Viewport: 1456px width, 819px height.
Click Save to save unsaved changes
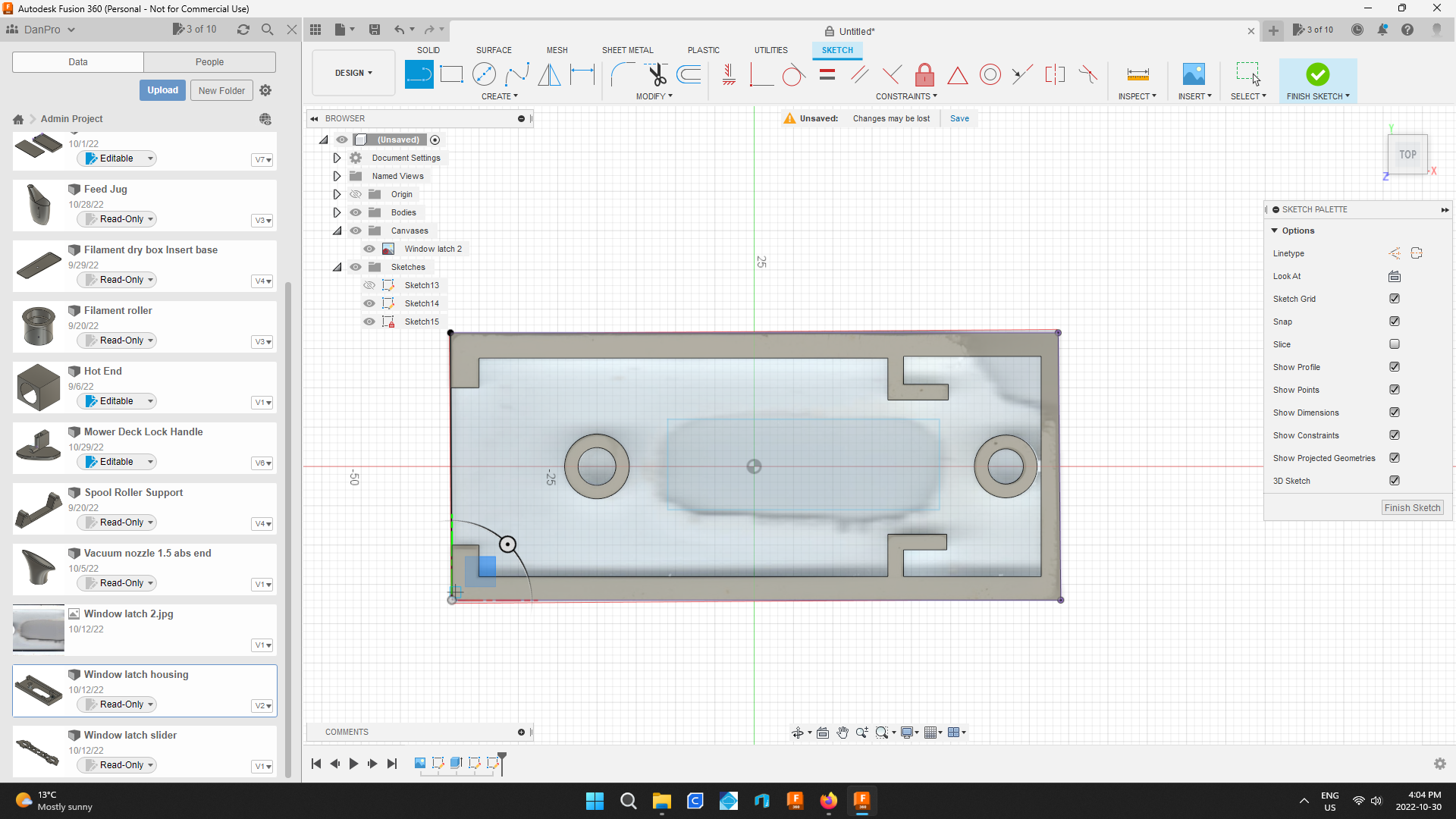pyautogui.click(x=958, y=118)
